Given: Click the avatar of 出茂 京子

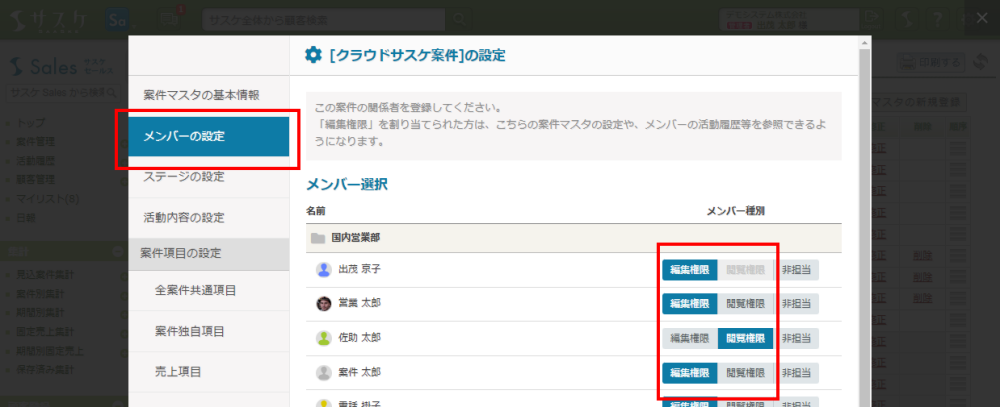Looking at the screenshot, I should pos(324,270).
